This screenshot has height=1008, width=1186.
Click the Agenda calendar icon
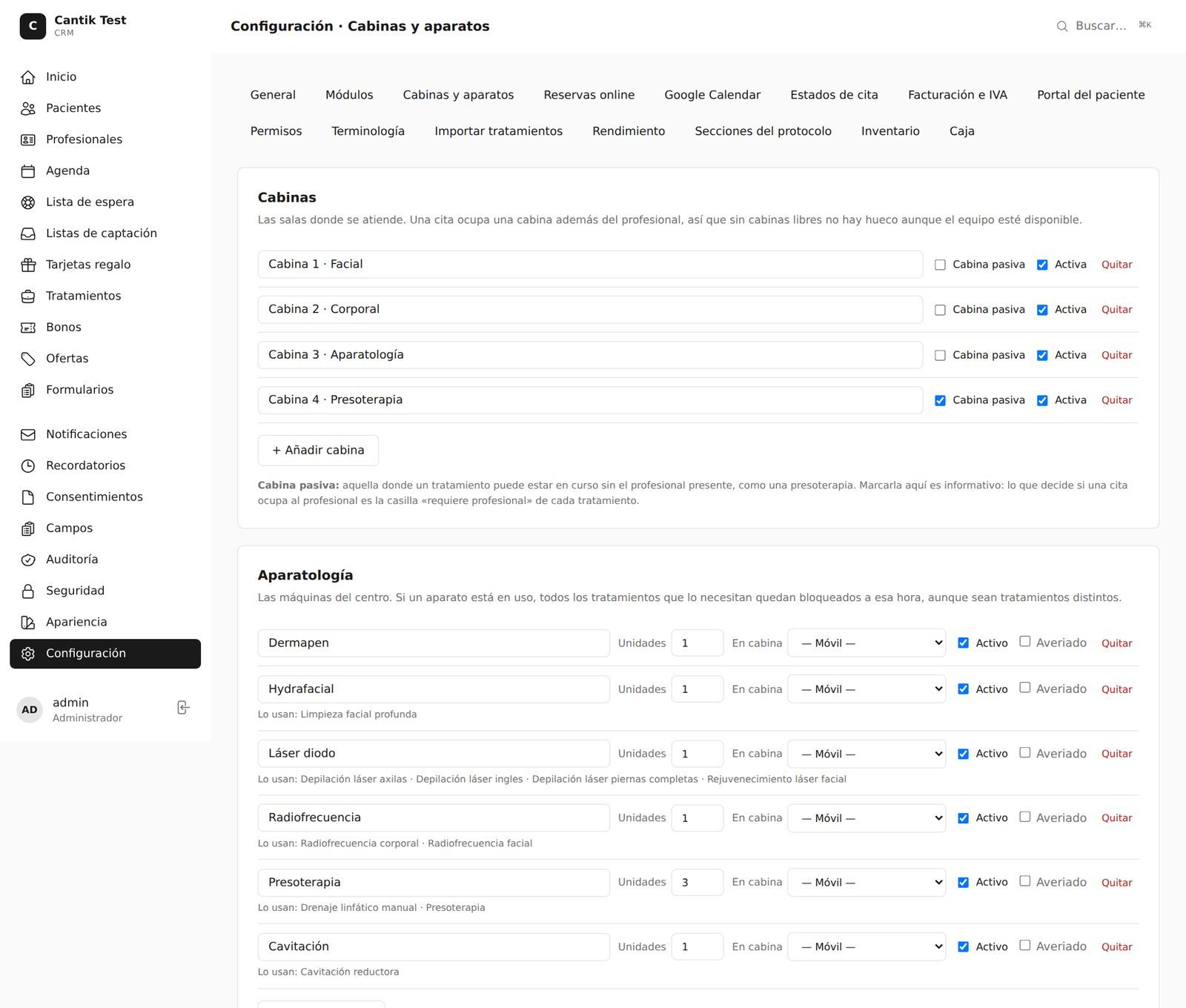(28, 170)
